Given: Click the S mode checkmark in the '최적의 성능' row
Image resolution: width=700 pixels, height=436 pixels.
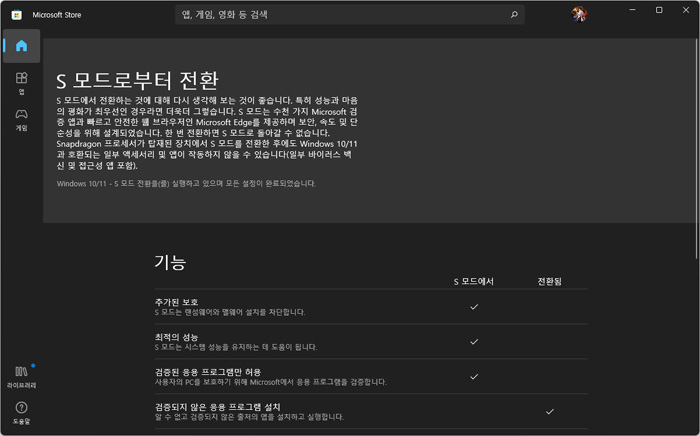Looking at the screenshot, I should (x=474, y=341).
